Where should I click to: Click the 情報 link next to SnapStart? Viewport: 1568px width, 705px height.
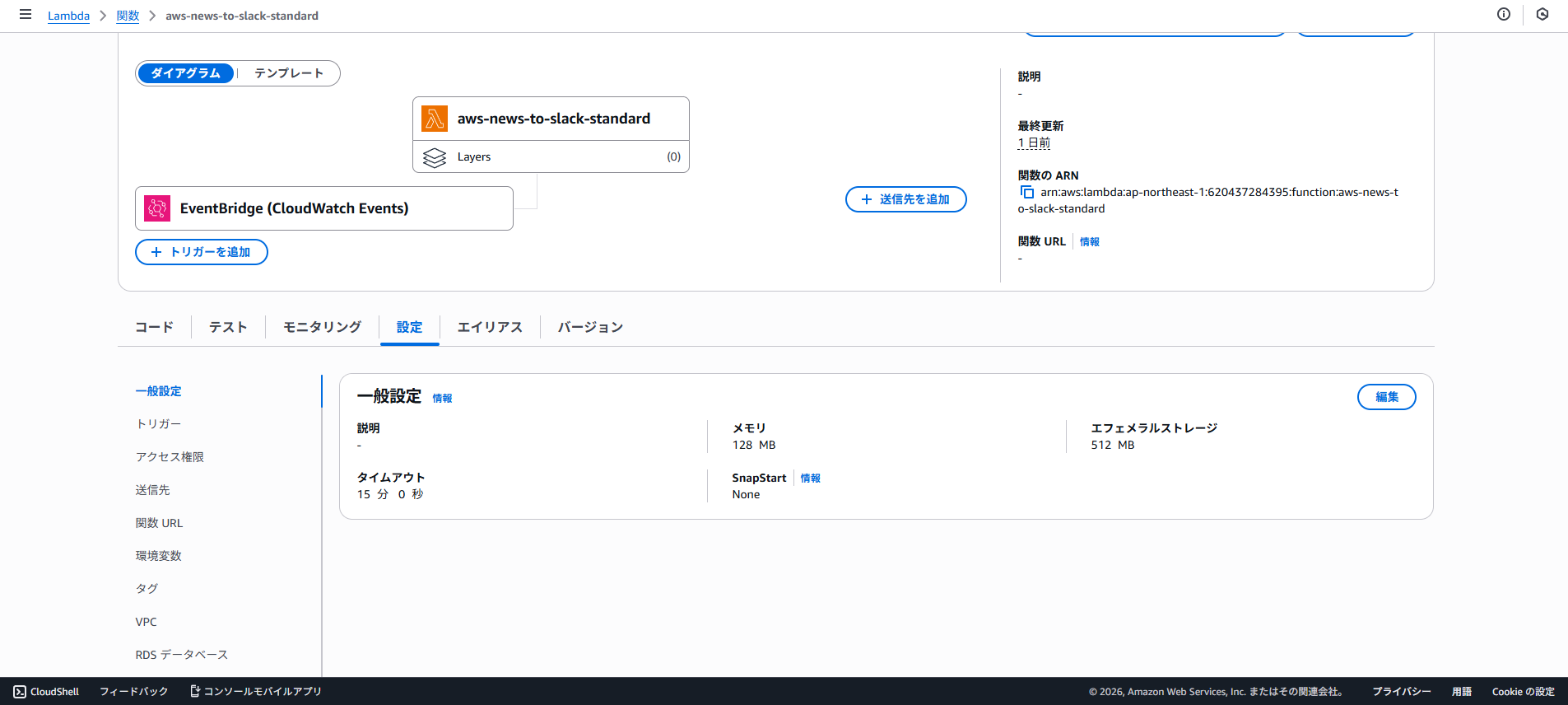[x=810, y=479]
